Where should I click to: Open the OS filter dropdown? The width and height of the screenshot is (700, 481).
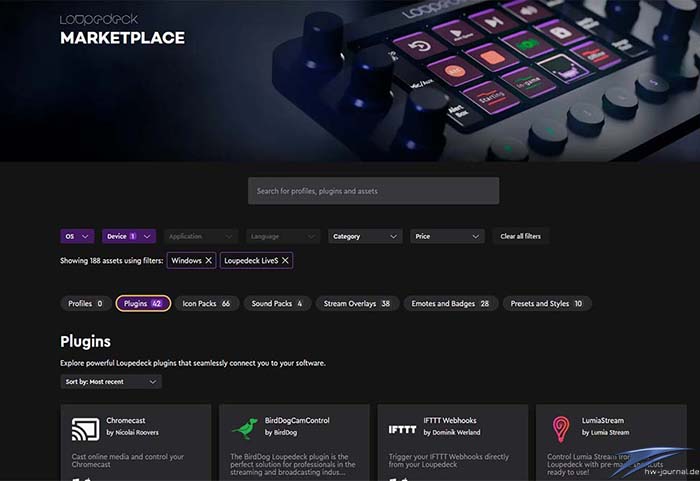tap(77, 236)
